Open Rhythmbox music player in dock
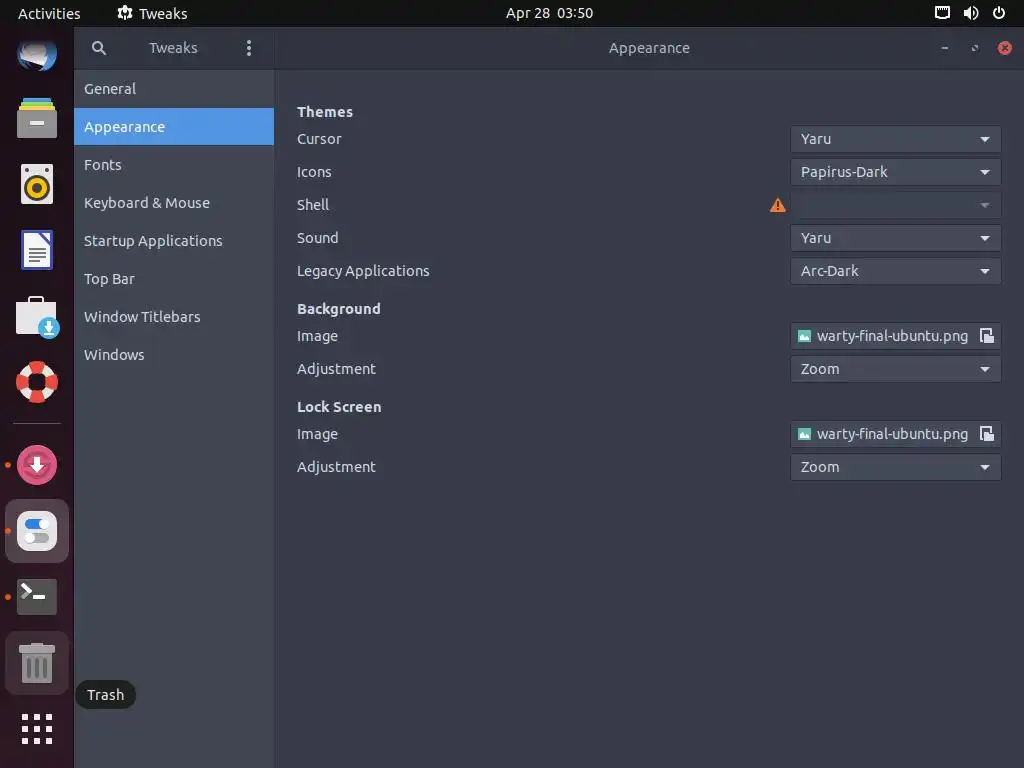The image size is (1024, 768). pos(37,184)
